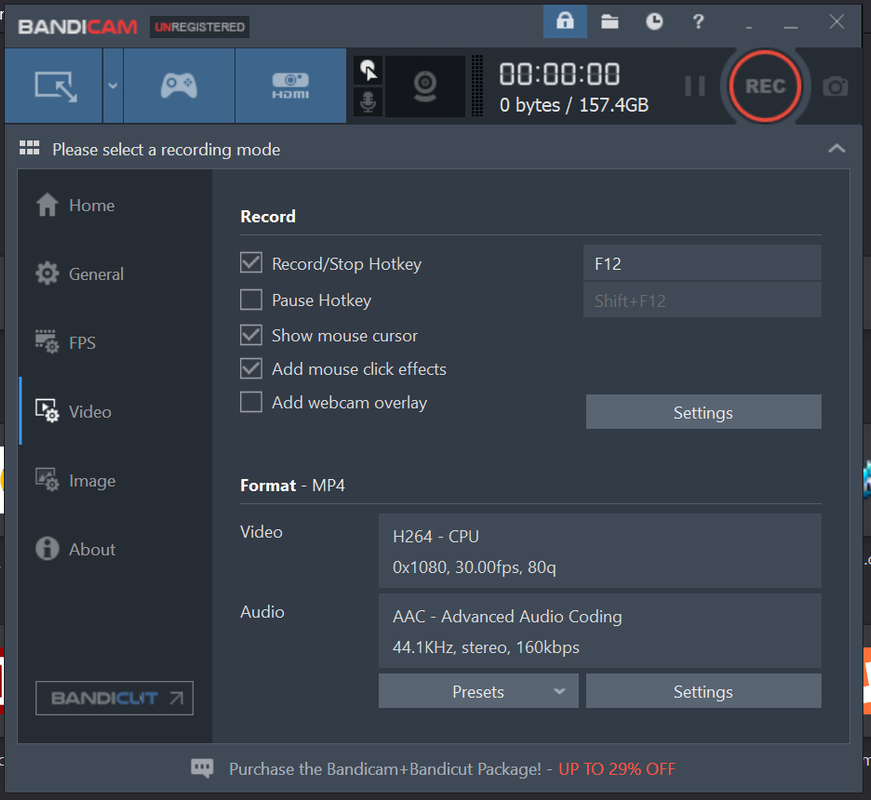Viewport: 871px width, 800px height.
Task: Capture a screenshot with the camera icon
Action: 835,87
